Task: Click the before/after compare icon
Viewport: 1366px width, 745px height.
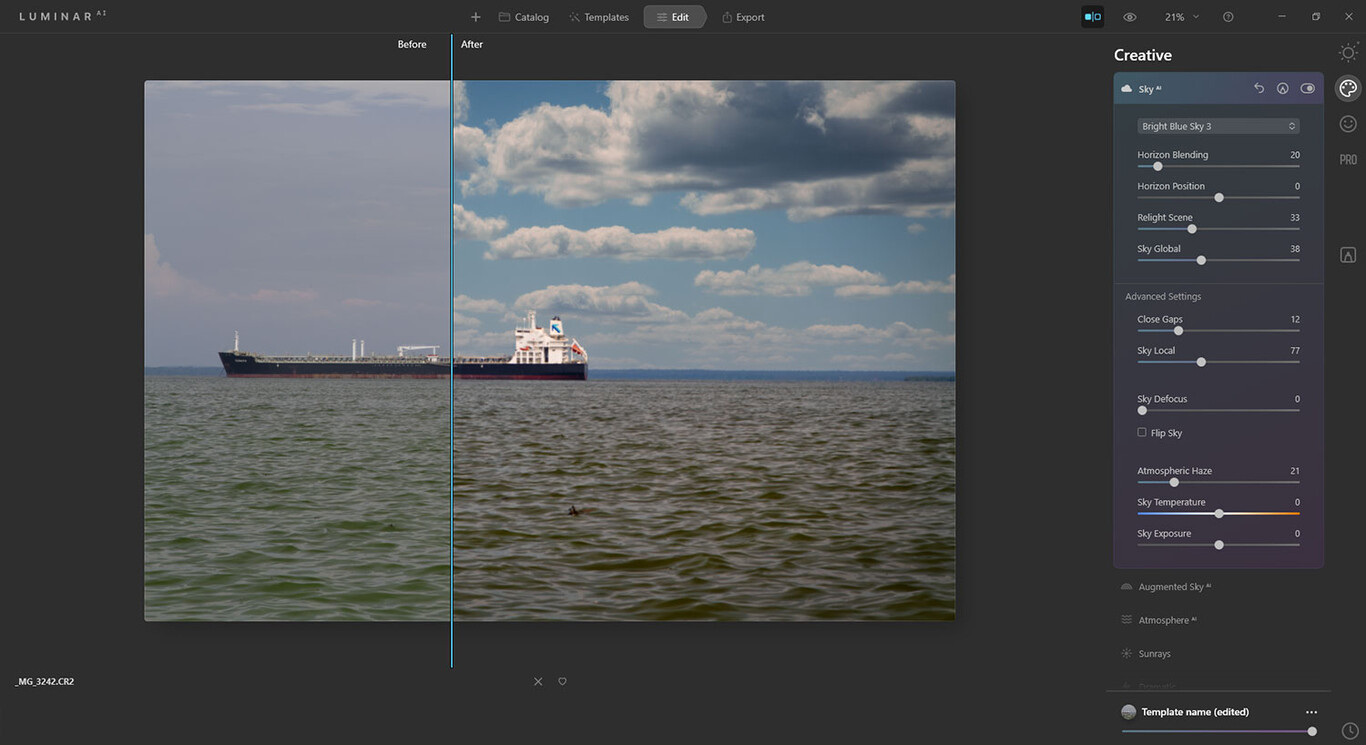Action: pos(1092,16)
